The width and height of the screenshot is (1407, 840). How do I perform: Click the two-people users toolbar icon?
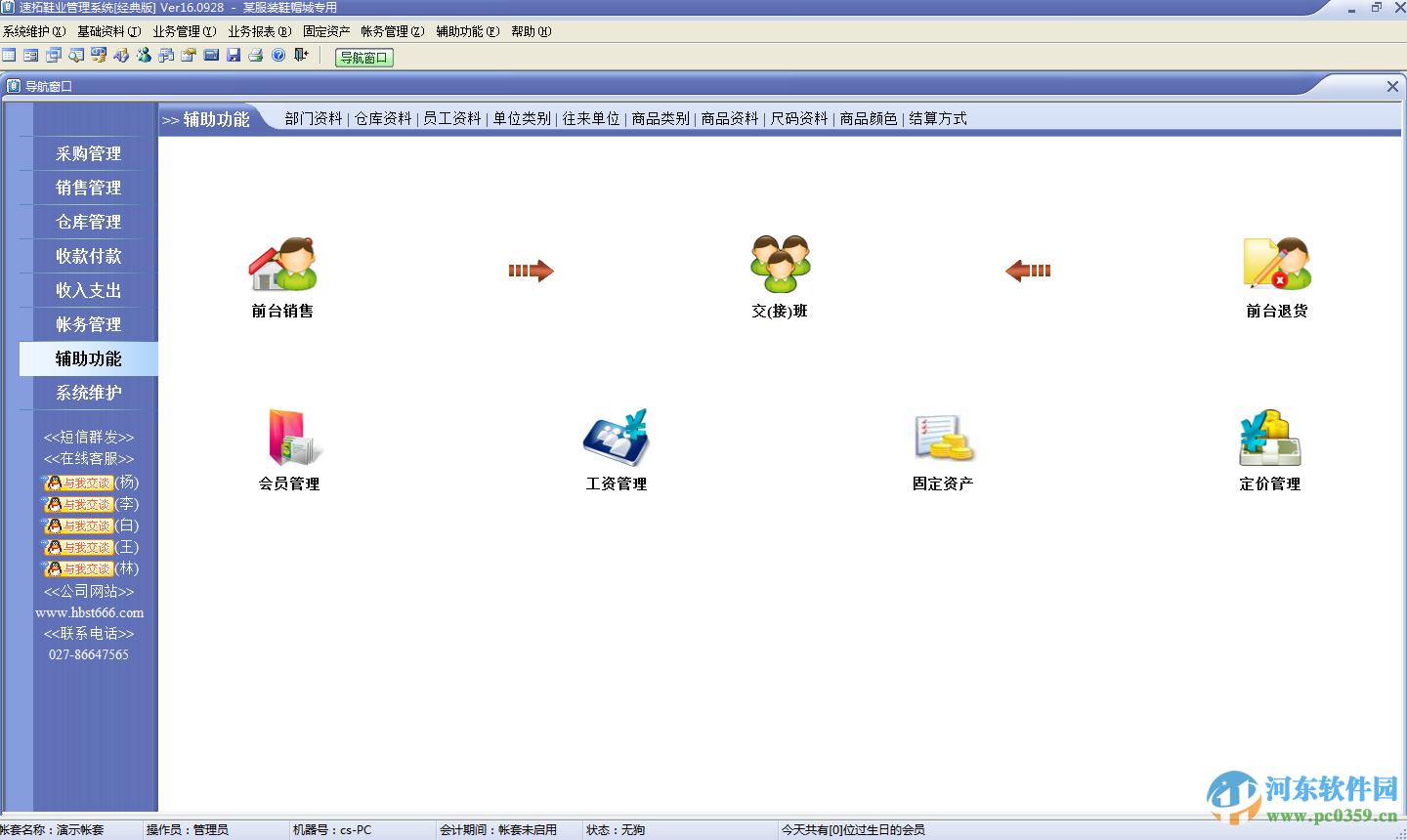144,56
